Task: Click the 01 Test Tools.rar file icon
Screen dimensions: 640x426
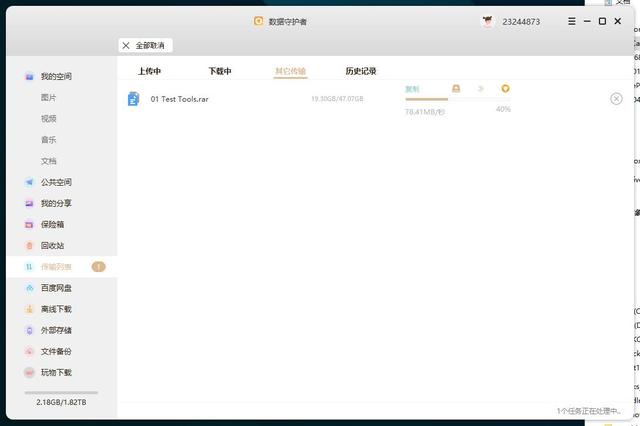Action: coord(133,99)
